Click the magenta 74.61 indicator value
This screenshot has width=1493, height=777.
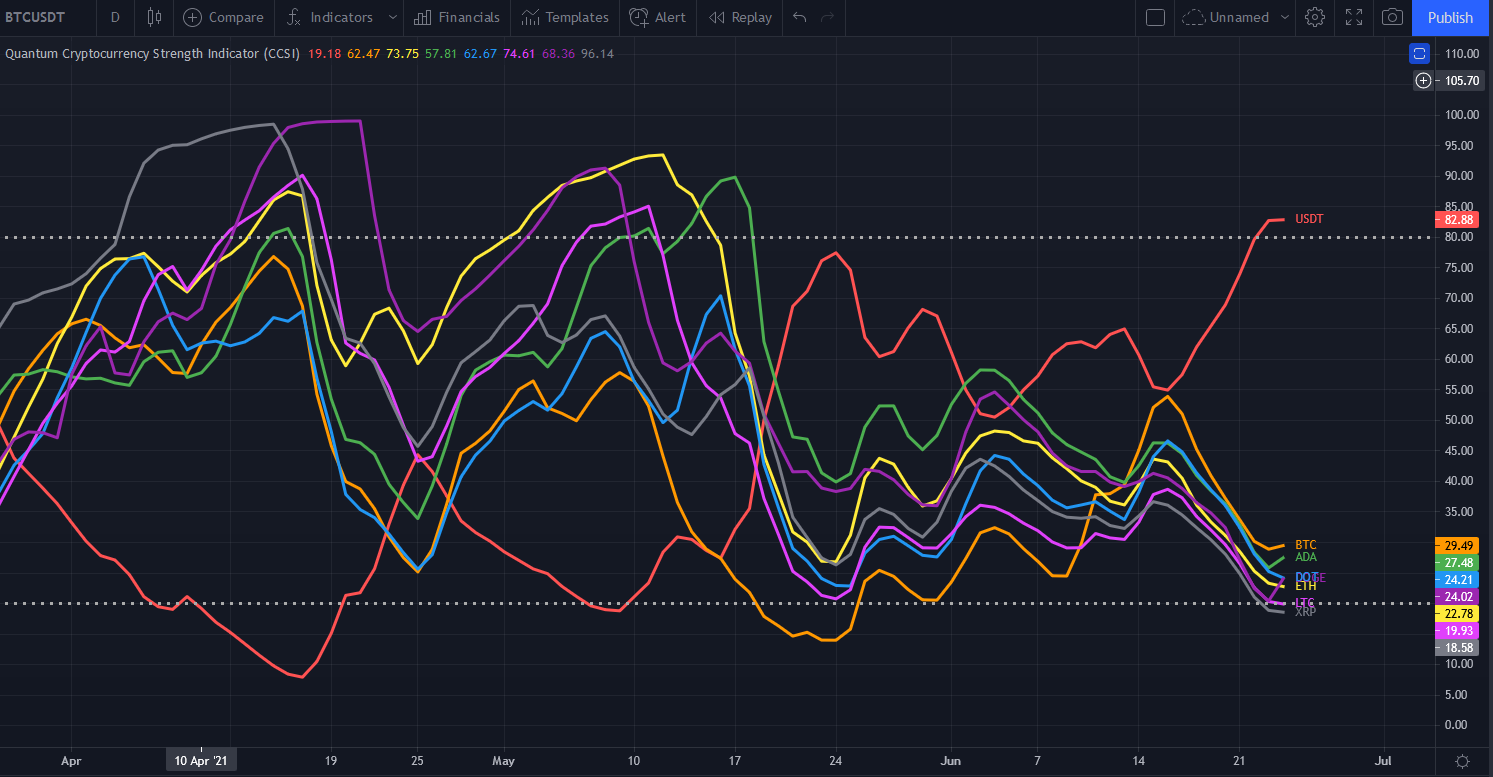[519, 53]
